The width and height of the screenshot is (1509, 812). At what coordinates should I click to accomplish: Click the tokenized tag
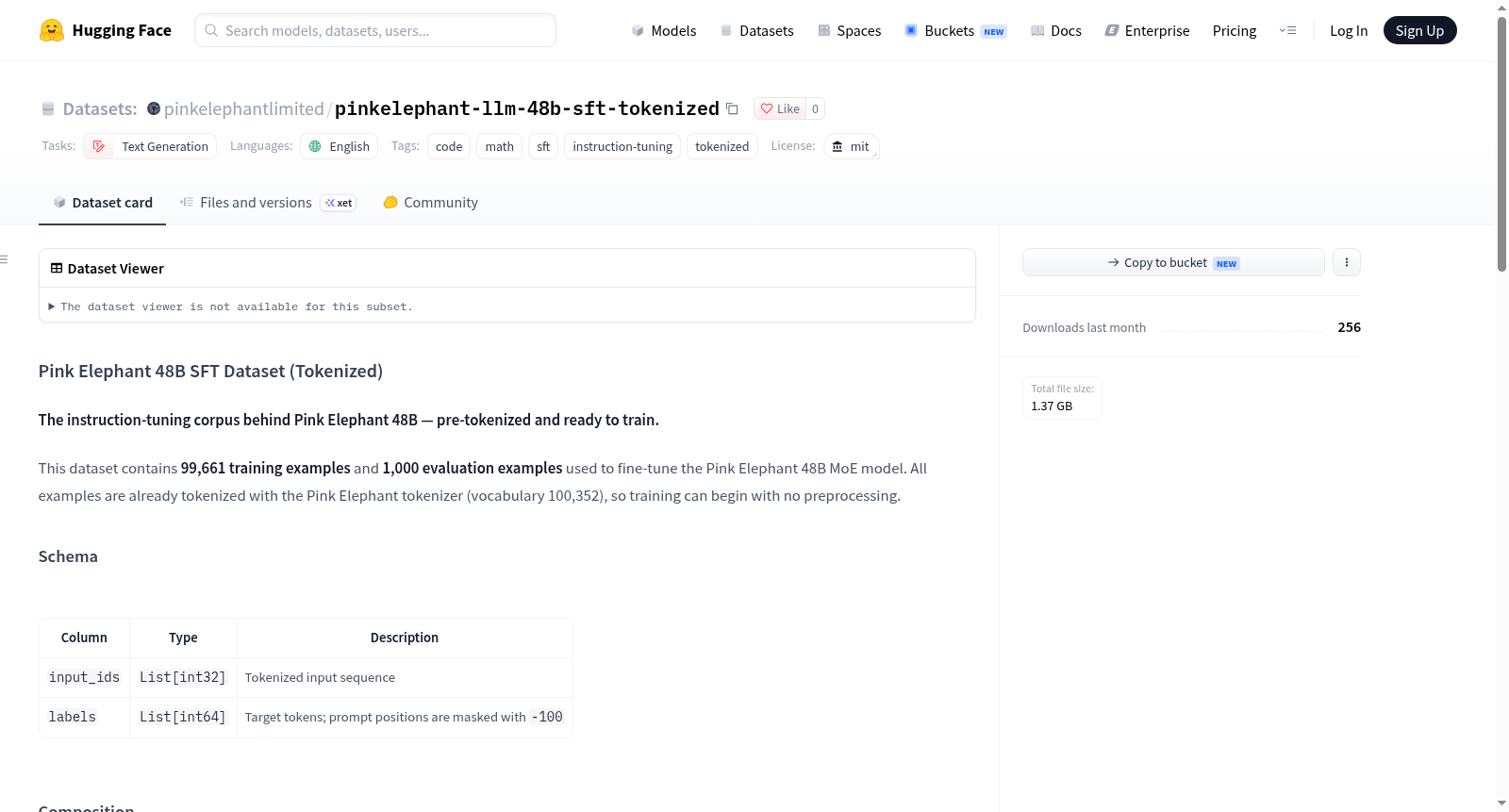pos(722,146)
